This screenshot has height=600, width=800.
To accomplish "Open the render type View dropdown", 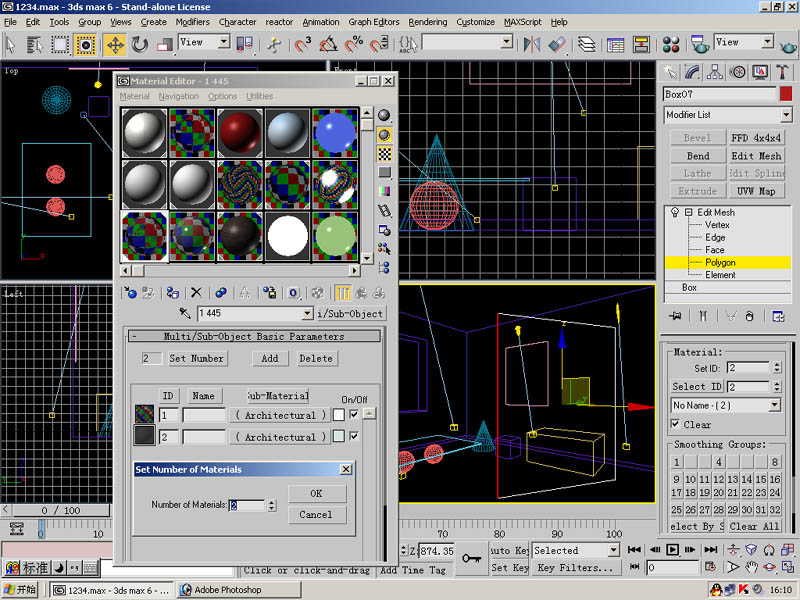I will 767,42.
